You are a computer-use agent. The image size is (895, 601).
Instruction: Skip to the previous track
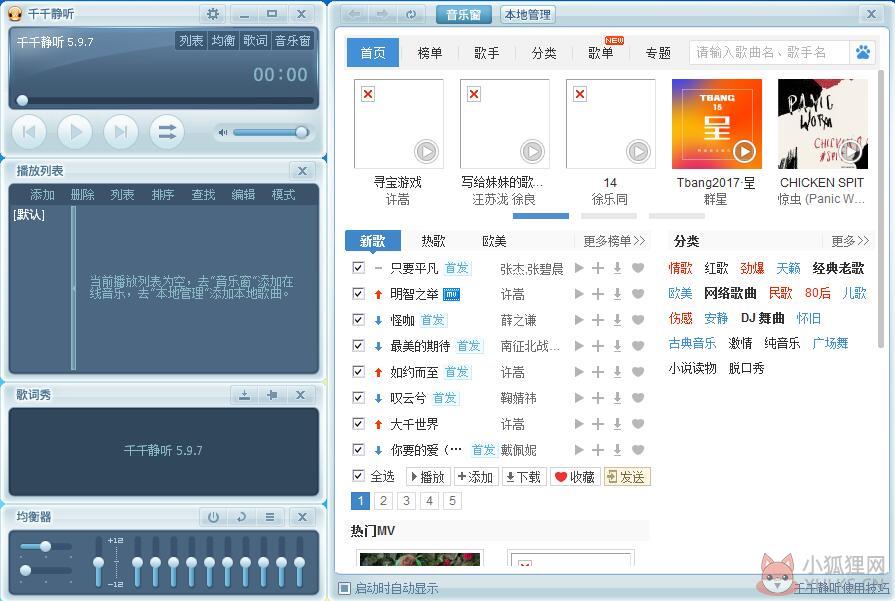(29, 132)
